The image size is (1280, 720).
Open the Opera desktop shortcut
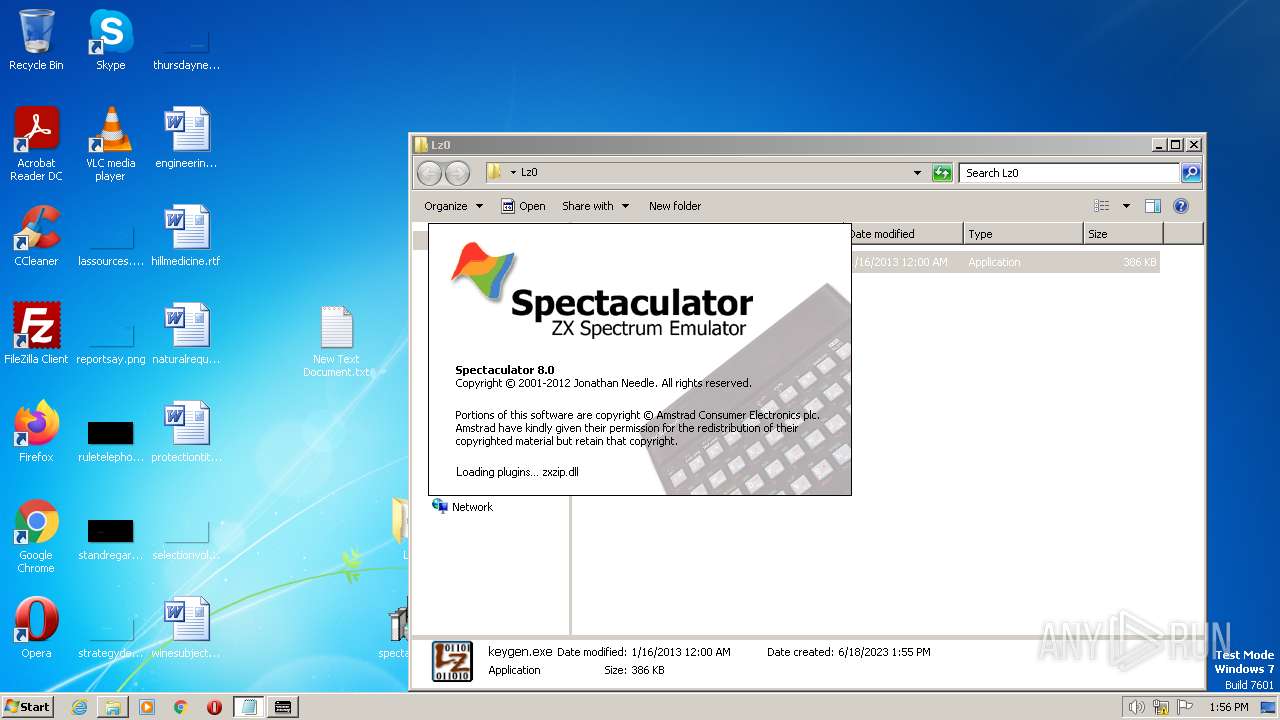click(36, 628)
